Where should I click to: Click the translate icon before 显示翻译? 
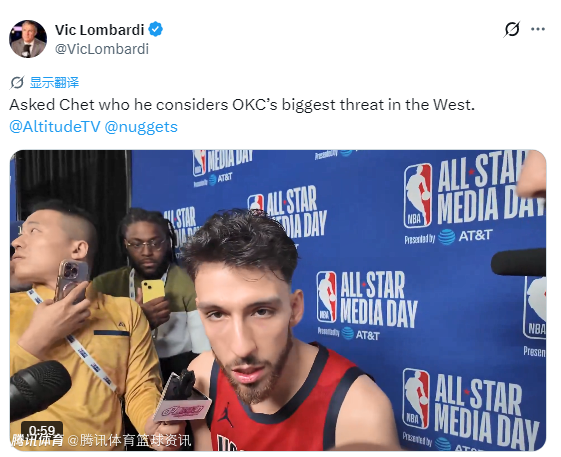pos(17,83)
